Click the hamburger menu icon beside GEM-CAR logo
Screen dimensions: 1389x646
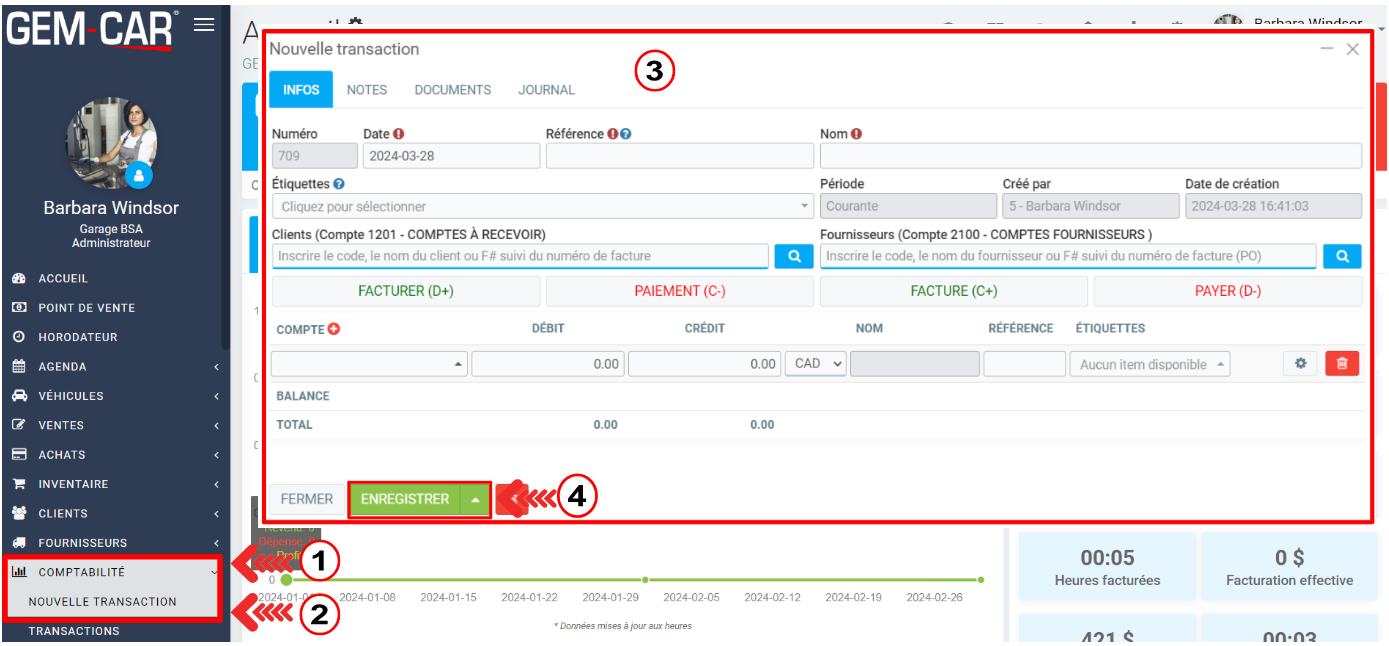[x=204, y=25]
